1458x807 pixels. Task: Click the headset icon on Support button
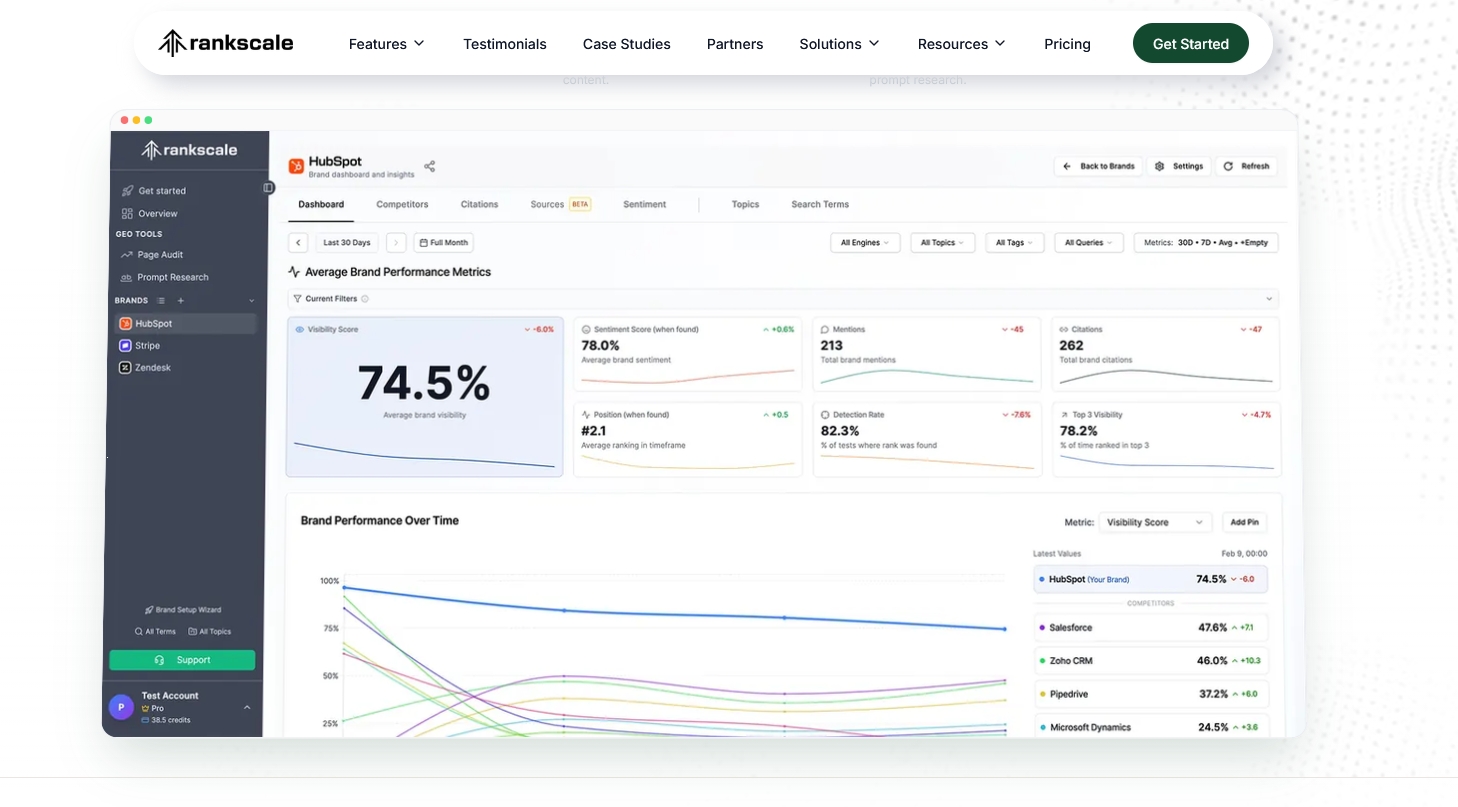[159, 660]
